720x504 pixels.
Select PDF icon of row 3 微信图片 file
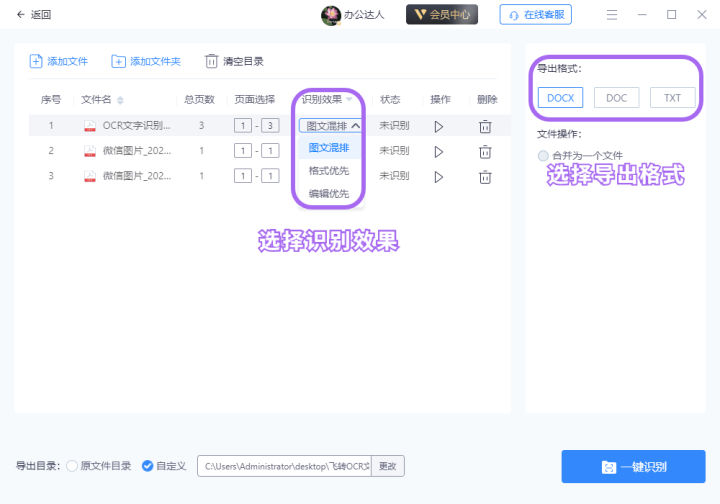pyautogui.click(x=90, y=176)
